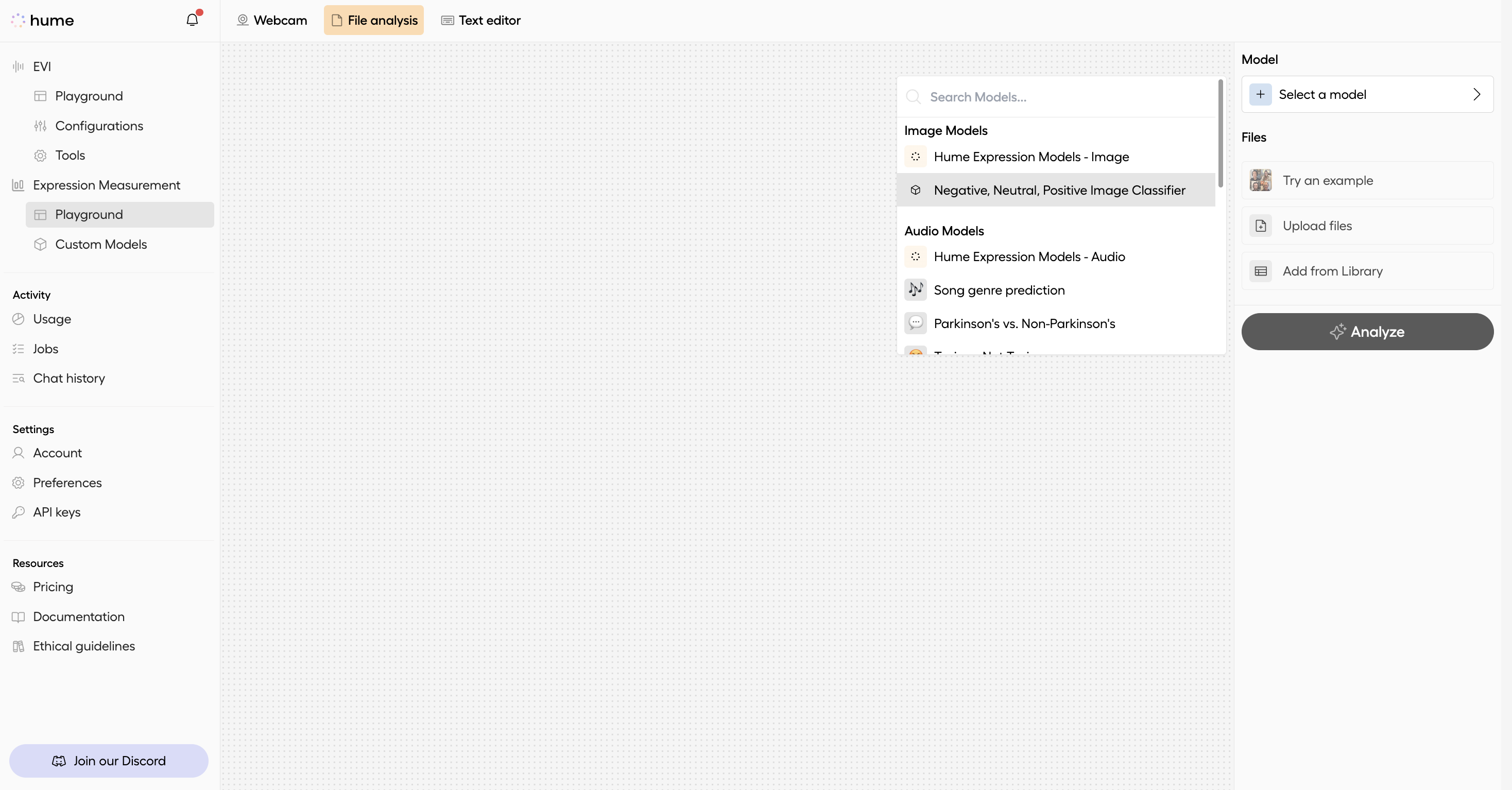Click the Chat history icon
Image resolution: width=1512 pixels, height=790 pixels.
18,378
